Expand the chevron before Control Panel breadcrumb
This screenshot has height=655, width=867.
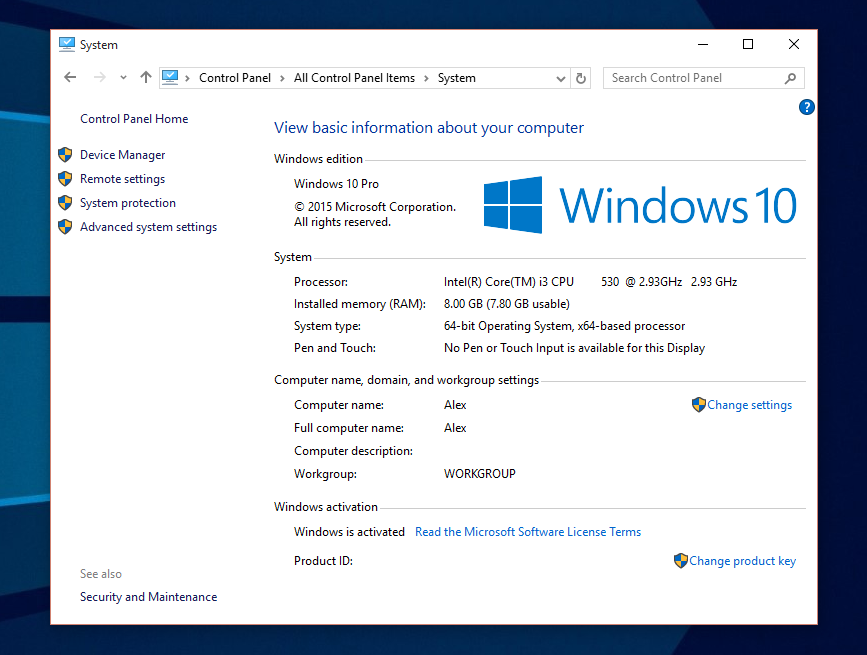click(187, 78)
